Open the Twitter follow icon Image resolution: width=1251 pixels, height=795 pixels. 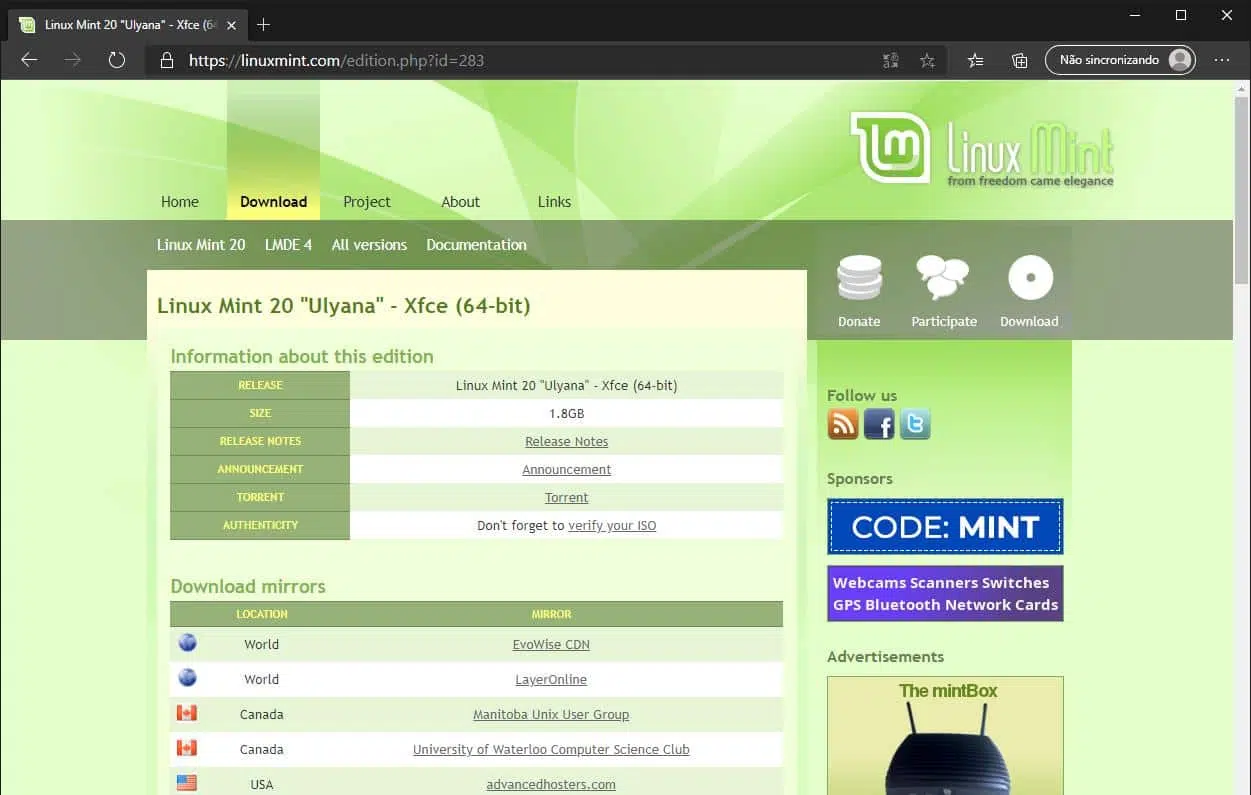(915, 424)
